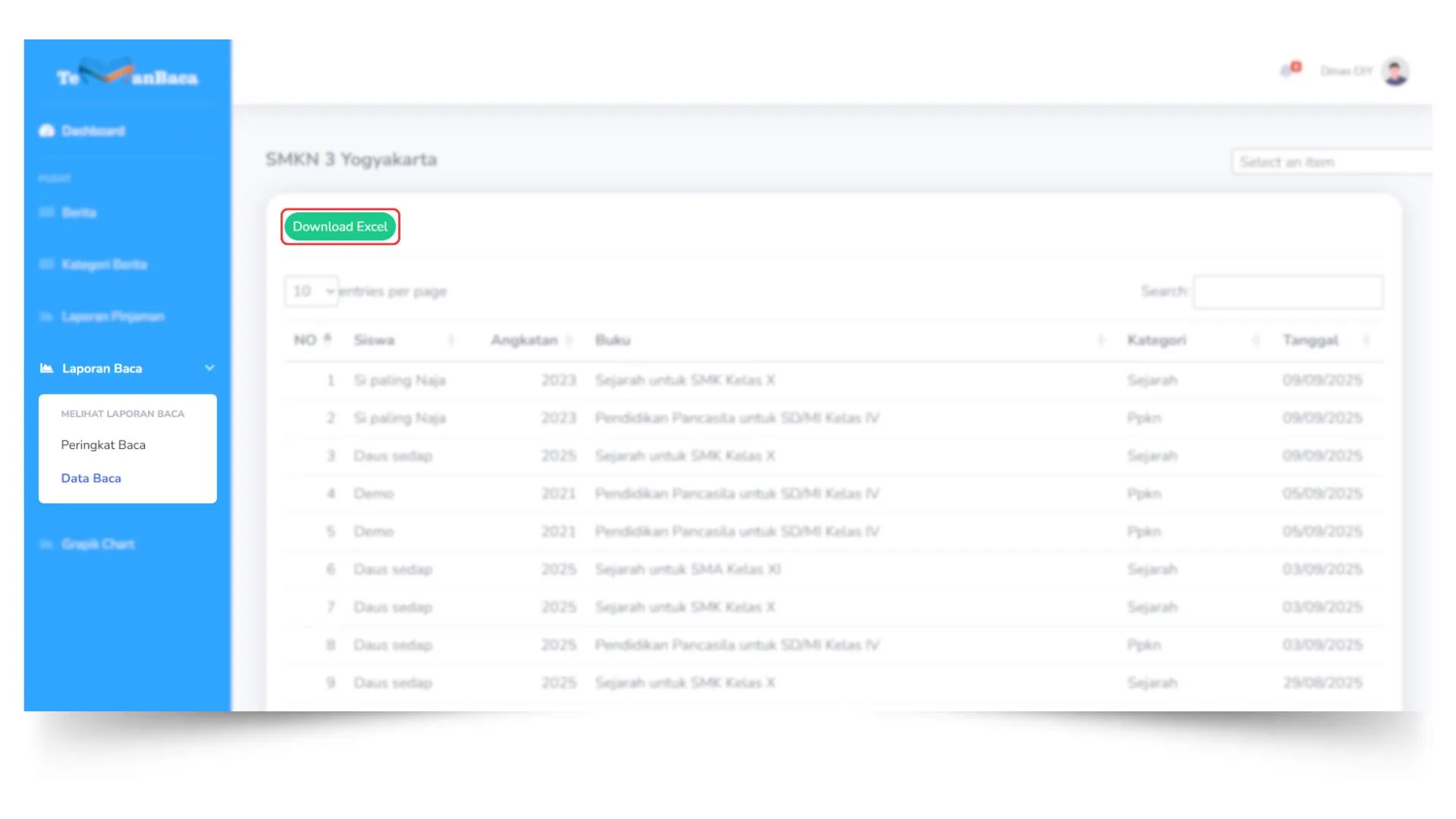Click the Kategori Berita sidebar icon
Image resolution: width=1456 pixels, height=819 pixels.
(x=47, y=265)
